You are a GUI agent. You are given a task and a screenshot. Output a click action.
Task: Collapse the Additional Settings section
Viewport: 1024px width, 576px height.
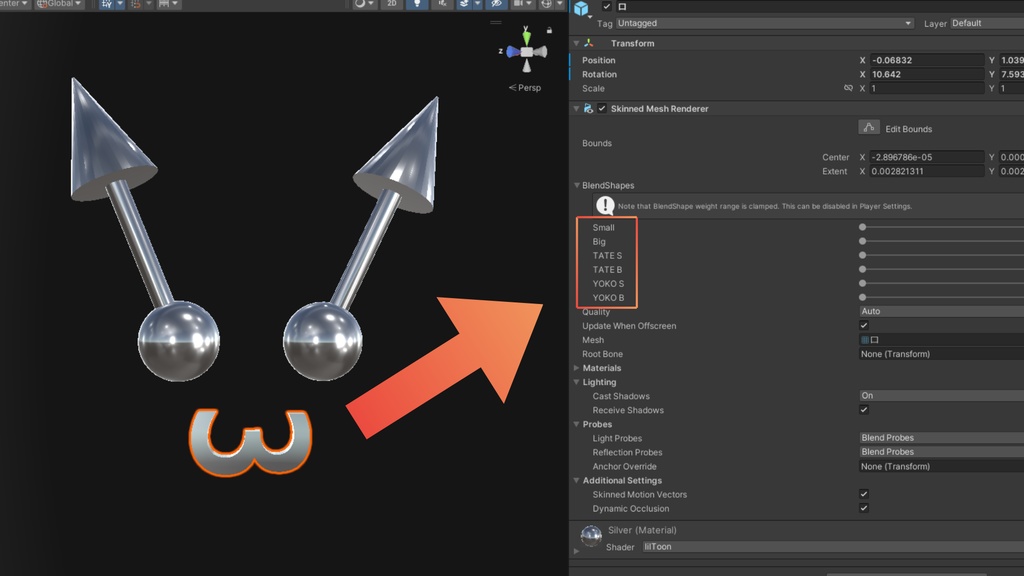(577, 480)
